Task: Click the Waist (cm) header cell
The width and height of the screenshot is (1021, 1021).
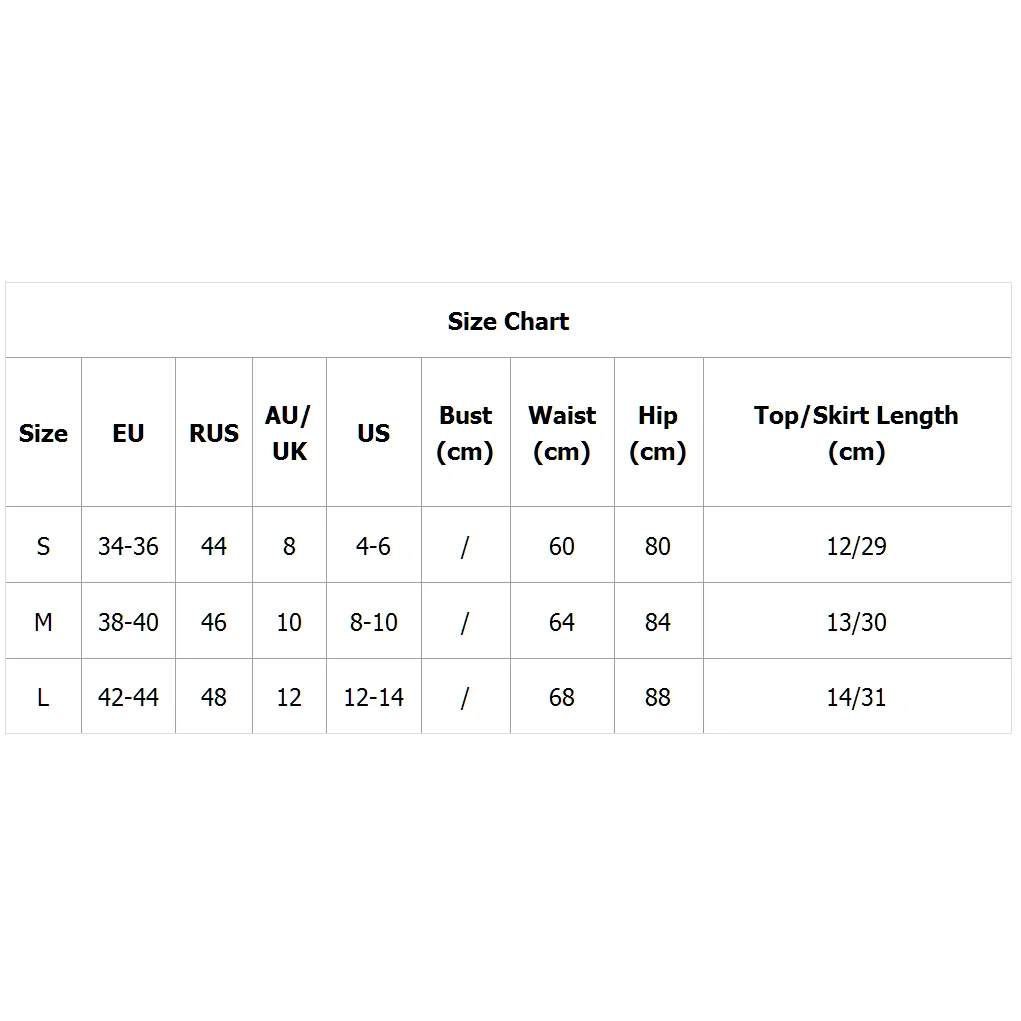Action: (562, 433)
